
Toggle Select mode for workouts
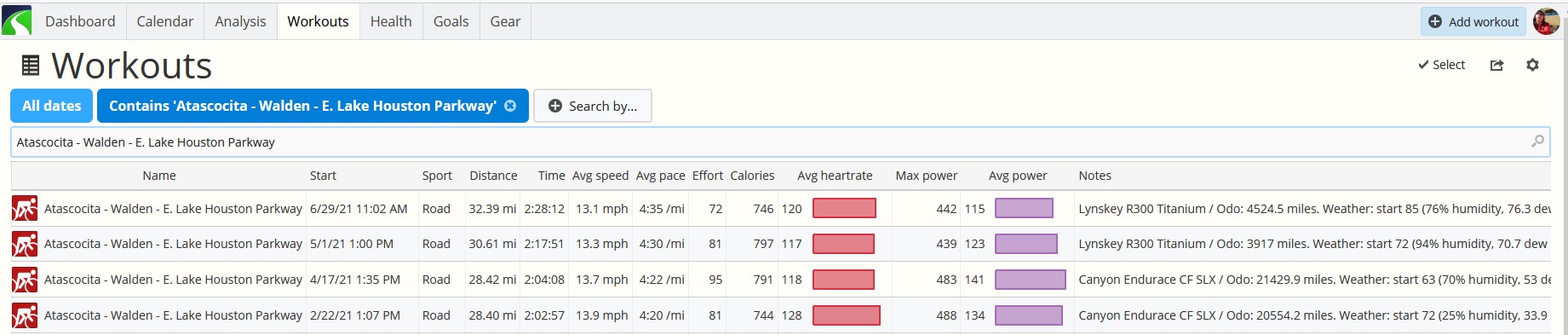pyautogui.click(x=1441, y=65)
